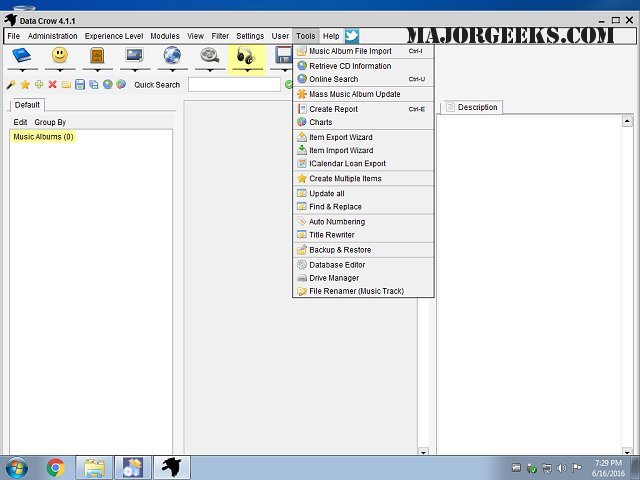This screenshot has height=480, width=640.
Task: Choose Backup & Restore
Action: point(363,250)
